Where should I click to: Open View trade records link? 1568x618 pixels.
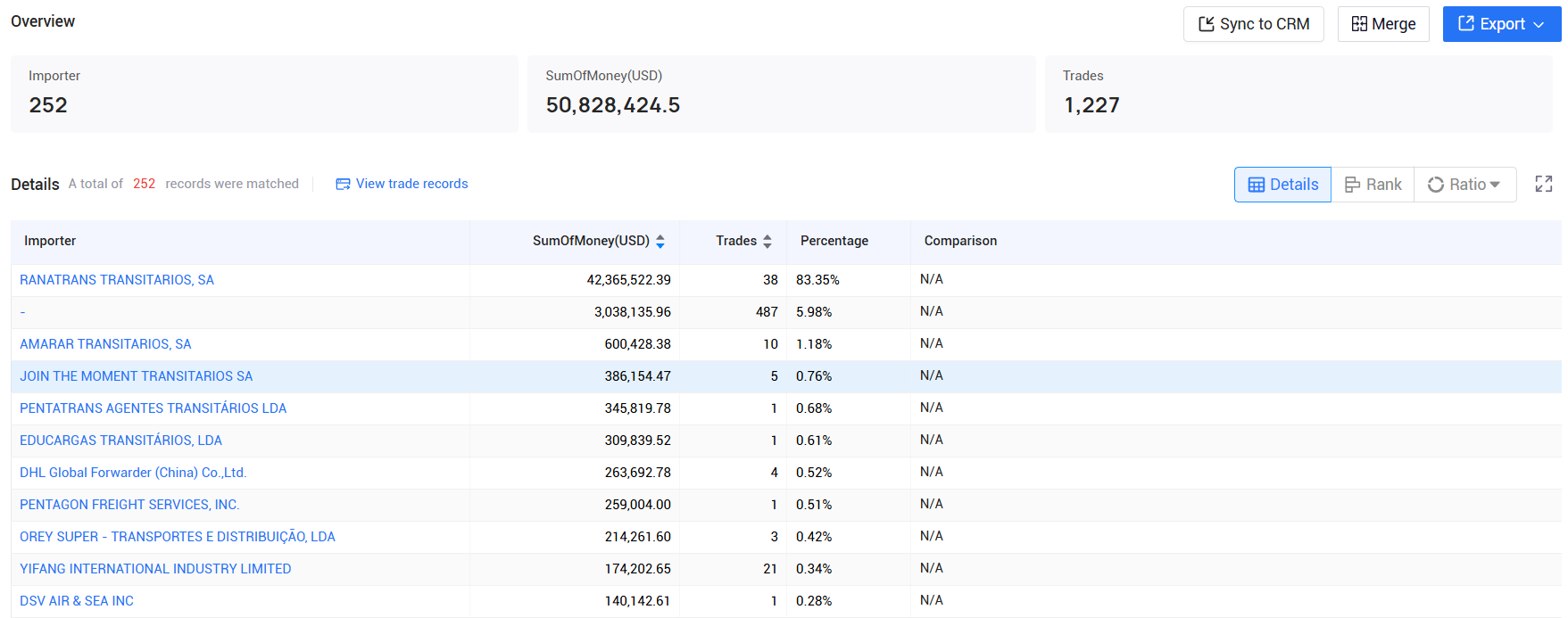(411, 184)
